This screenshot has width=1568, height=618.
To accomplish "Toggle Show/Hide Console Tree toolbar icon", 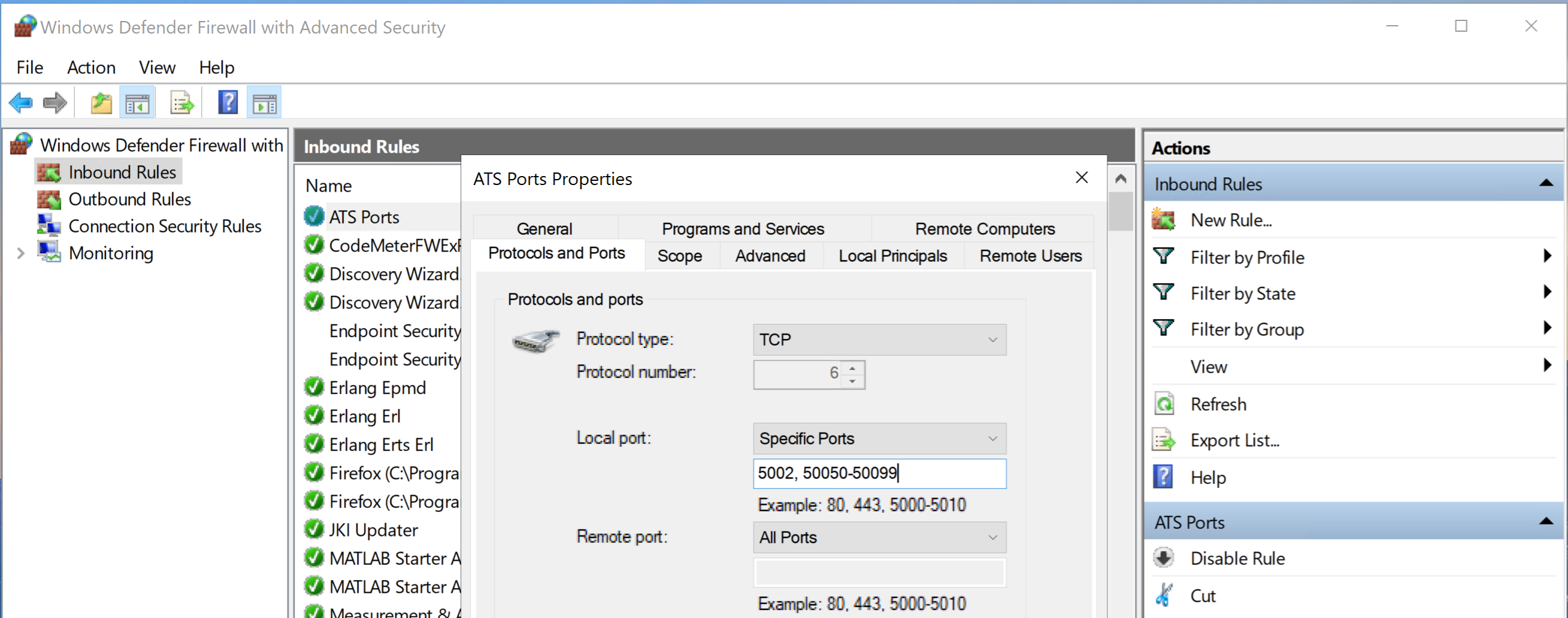I will click(x=138, y=103).
